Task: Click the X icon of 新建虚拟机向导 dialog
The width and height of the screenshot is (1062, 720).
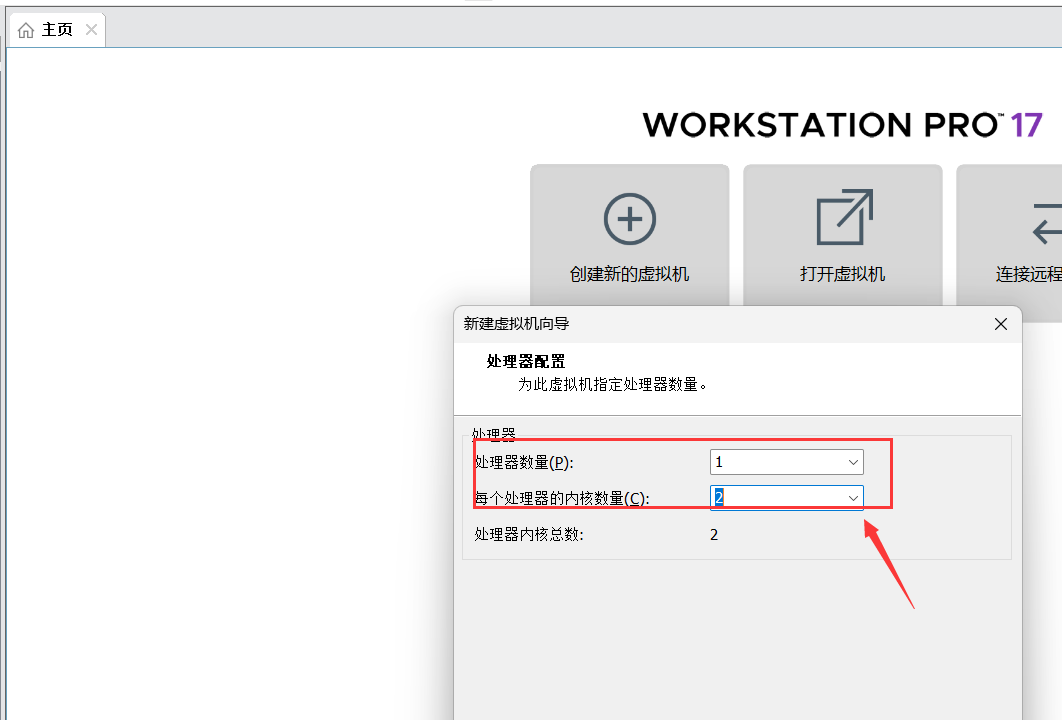Action: [x=1000, y=324]
